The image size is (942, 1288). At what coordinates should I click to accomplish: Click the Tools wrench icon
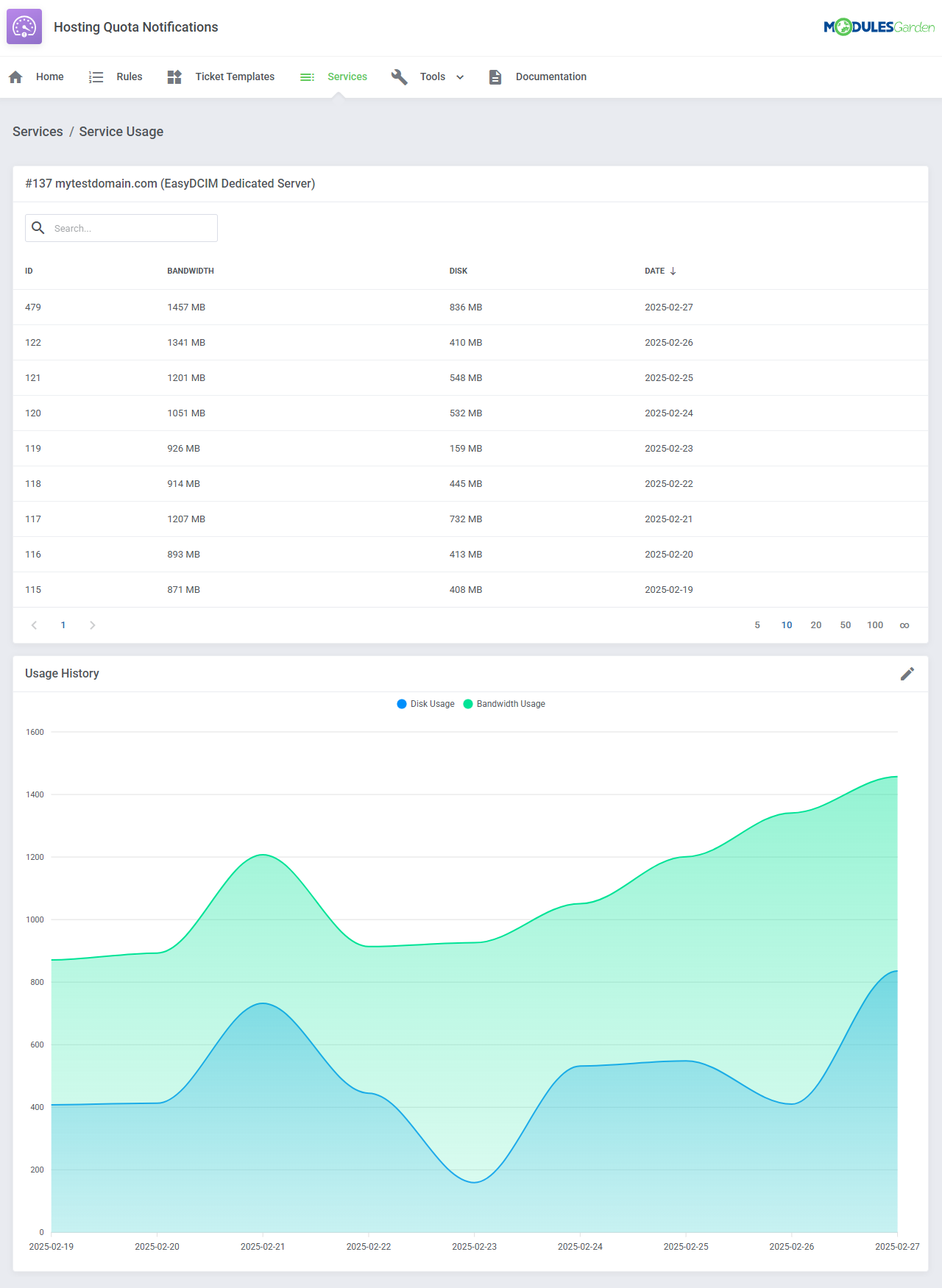pyautogui.click(x=400, y=77)
